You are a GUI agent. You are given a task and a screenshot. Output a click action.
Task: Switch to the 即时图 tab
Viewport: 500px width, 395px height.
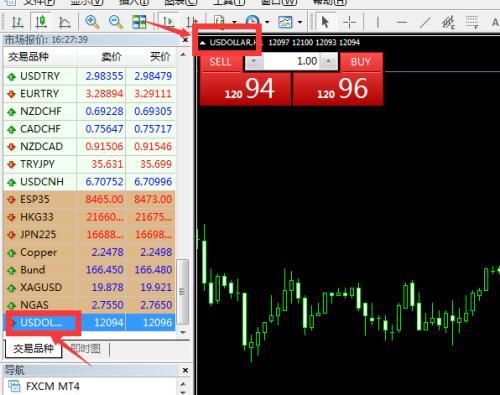point(86,349)
